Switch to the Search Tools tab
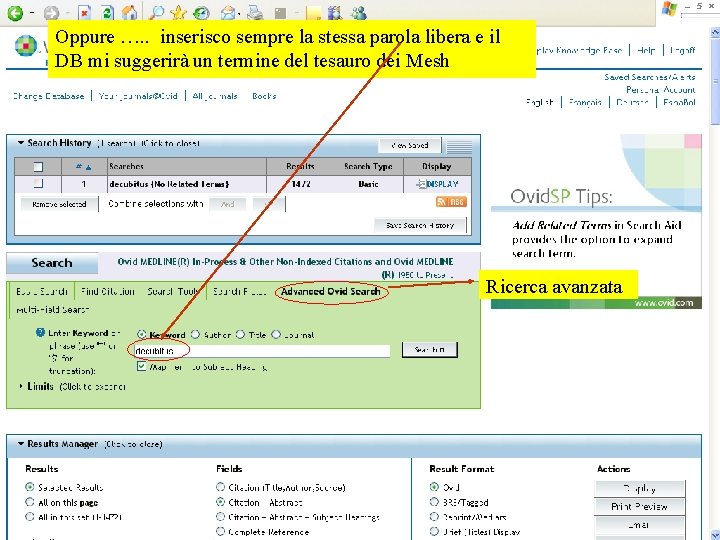720x540 pixels. pos(173,292)
